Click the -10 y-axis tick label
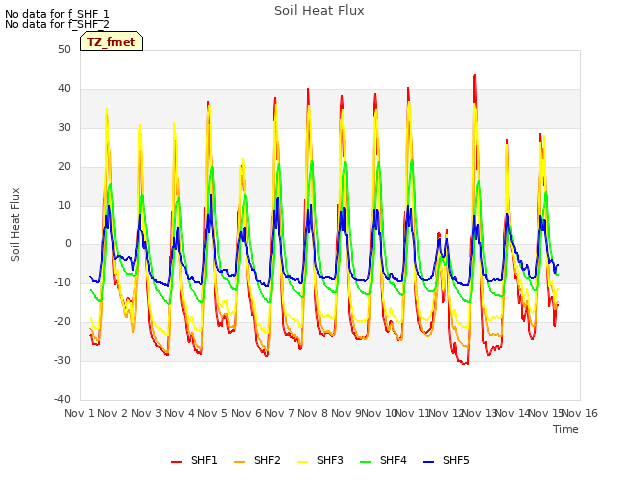Image resolution: width=640 pixels, height=480 pixels. pyautogui.click(x=62, y=282)
